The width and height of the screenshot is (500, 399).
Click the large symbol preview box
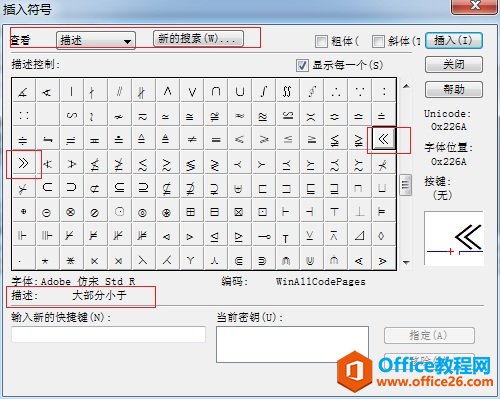point(454,238)
